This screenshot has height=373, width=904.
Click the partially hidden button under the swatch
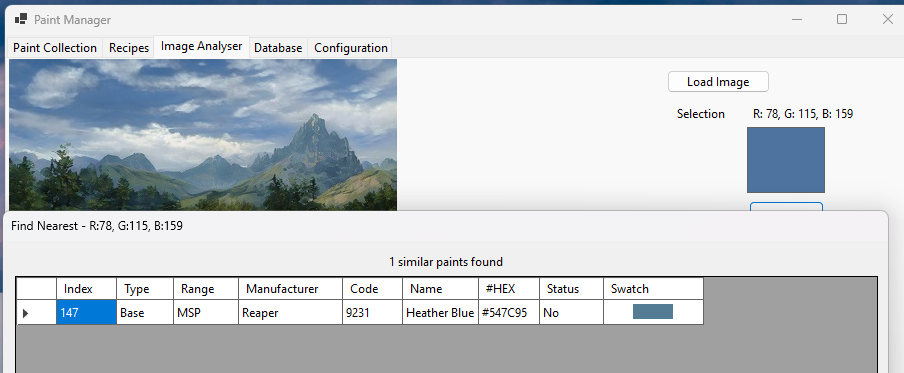point(786,206)
